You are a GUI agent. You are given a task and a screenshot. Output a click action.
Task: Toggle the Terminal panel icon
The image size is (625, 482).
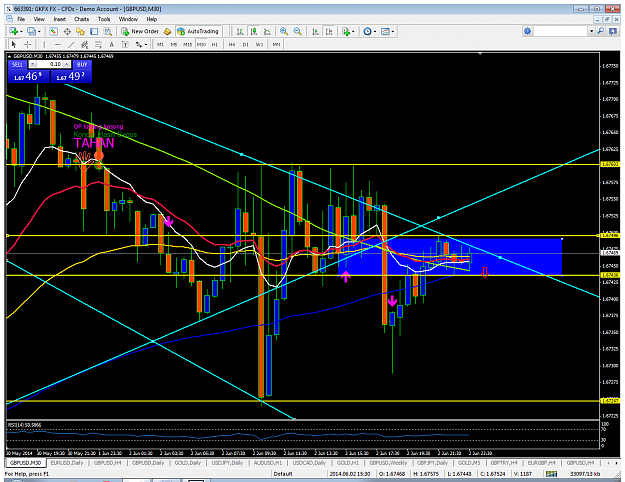pos(94,31)
